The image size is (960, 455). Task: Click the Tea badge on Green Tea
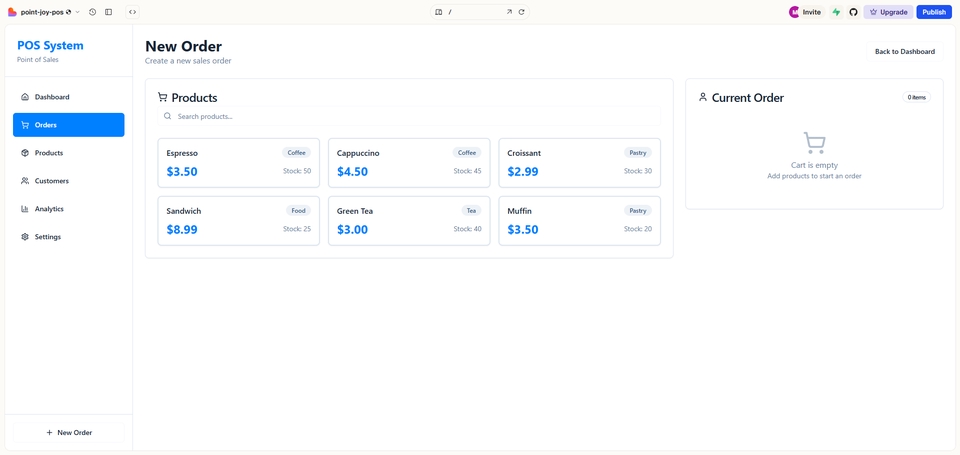[x=471, y=211]
